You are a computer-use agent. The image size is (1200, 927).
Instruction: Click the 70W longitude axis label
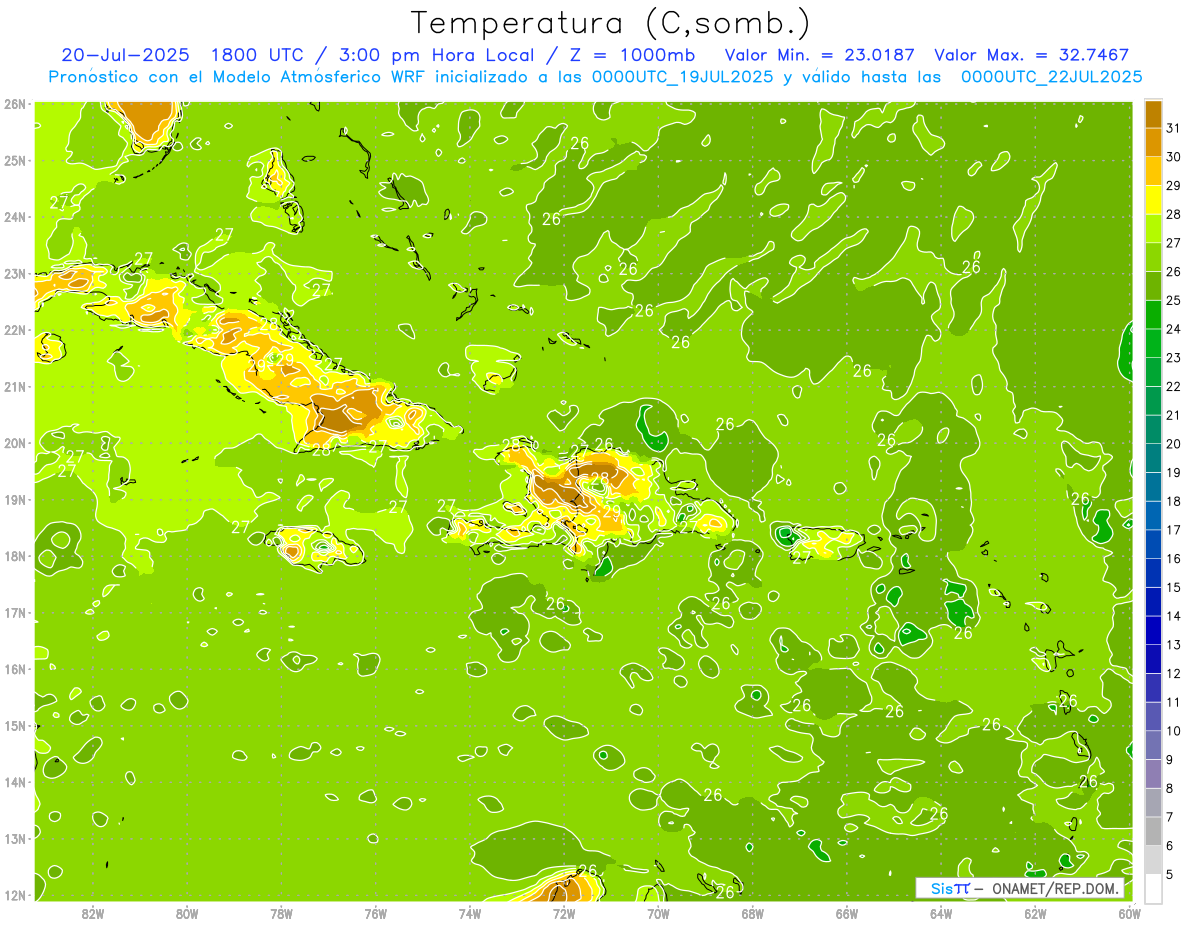click(658, 913)
